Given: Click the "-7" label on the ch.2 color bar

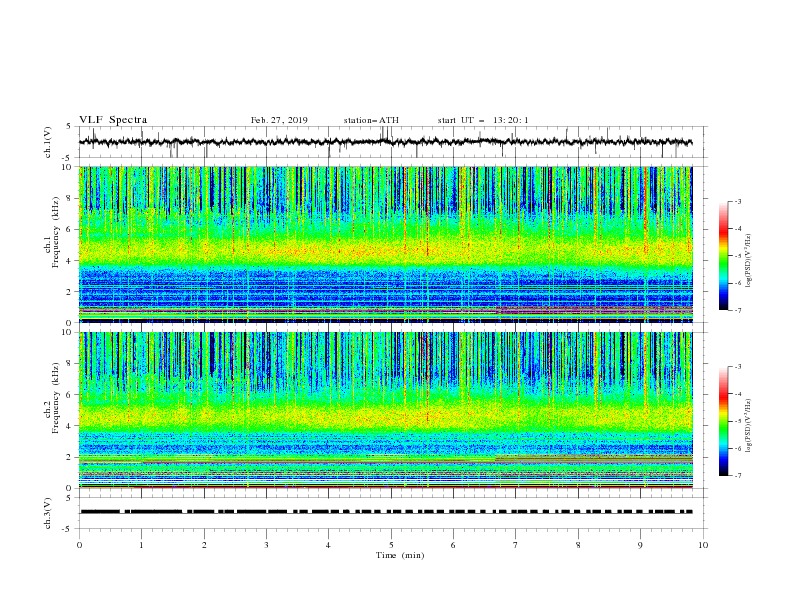Looking at the screenshot, I should pyautogui.click(x=738, y=476).
